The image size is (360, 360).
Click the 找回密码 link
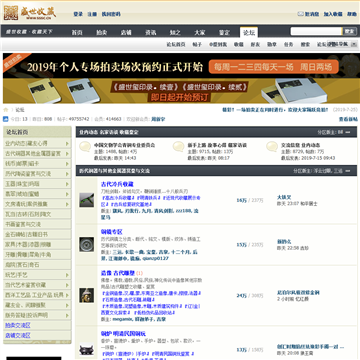111,14
